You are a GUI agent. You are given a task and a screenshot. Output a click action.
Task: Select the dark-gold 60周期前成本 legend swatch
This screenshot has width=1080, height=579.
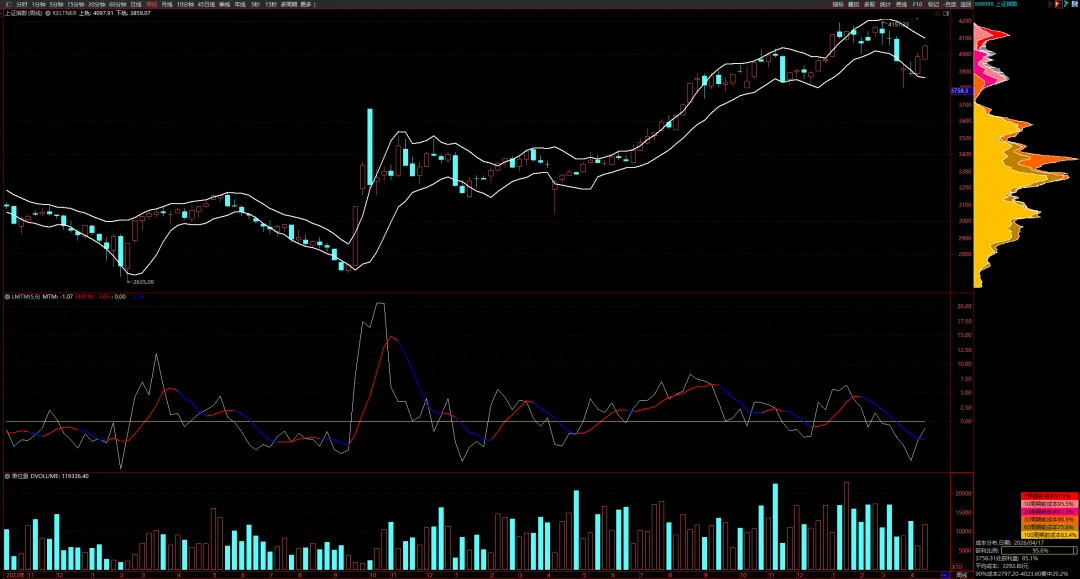coord(1050,527)
